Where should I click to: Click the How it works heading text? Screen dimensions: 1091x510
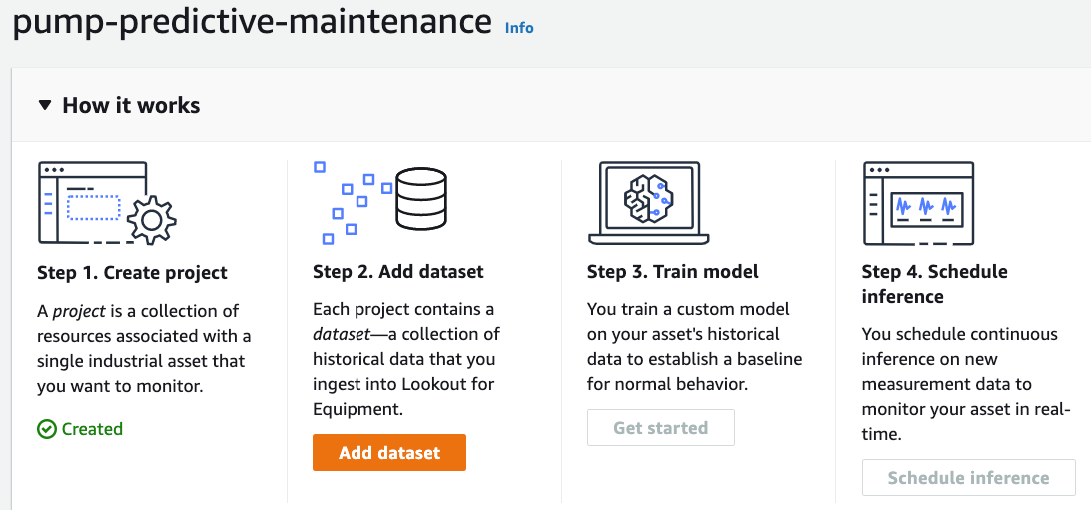click(131, 105)
